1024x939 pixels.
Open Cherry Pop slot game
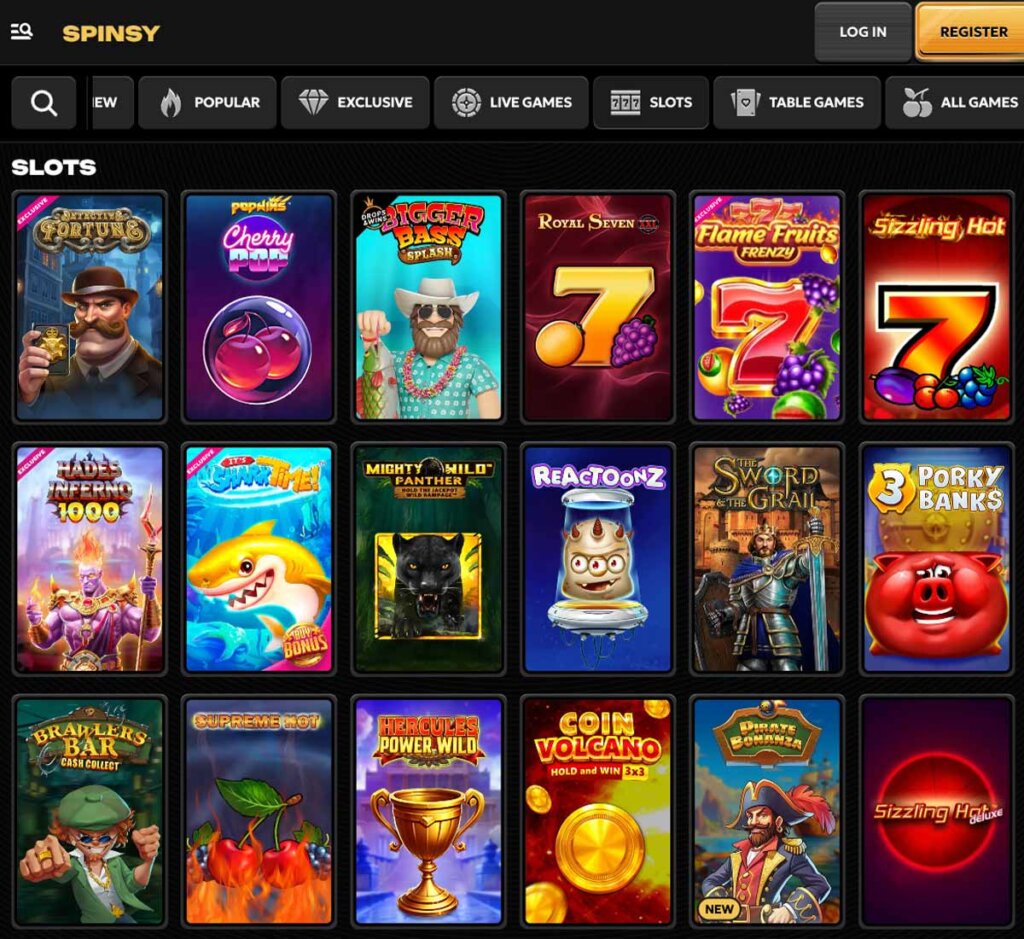click(259, 307)
